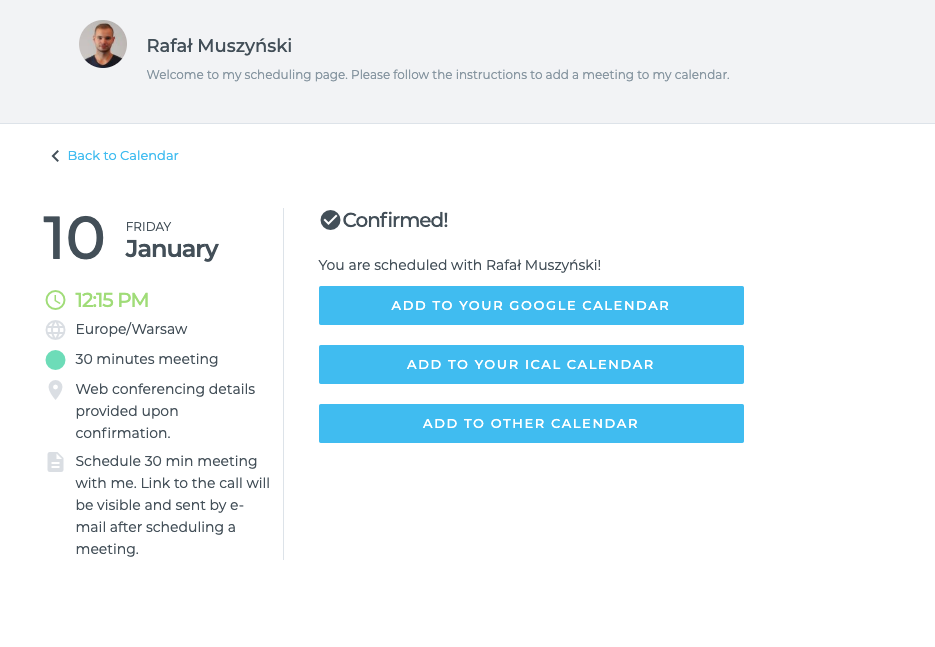The width and height of the screenshot is (935, 647).
Task: Click the large date number 10
Action: (74, 238)
